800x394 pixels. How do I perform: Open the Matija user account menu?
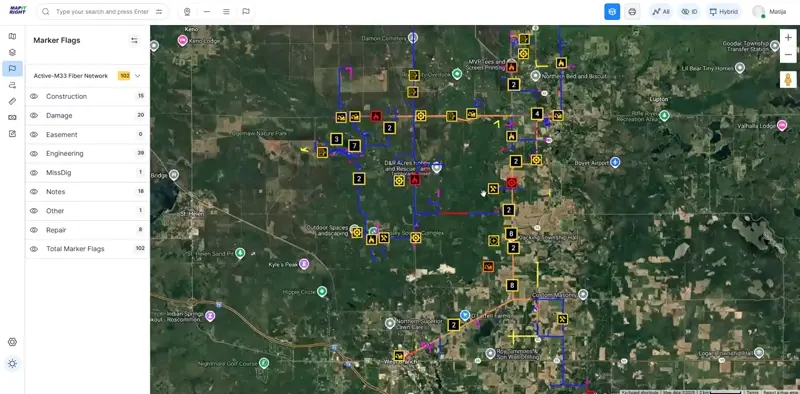point(769,11)
